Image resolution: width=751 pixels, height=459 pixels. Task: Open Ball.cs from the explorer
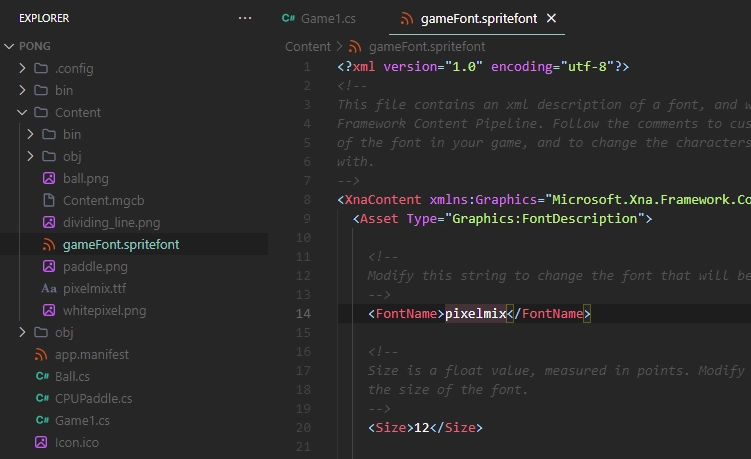pyautogui.click(x=72, y=376)
